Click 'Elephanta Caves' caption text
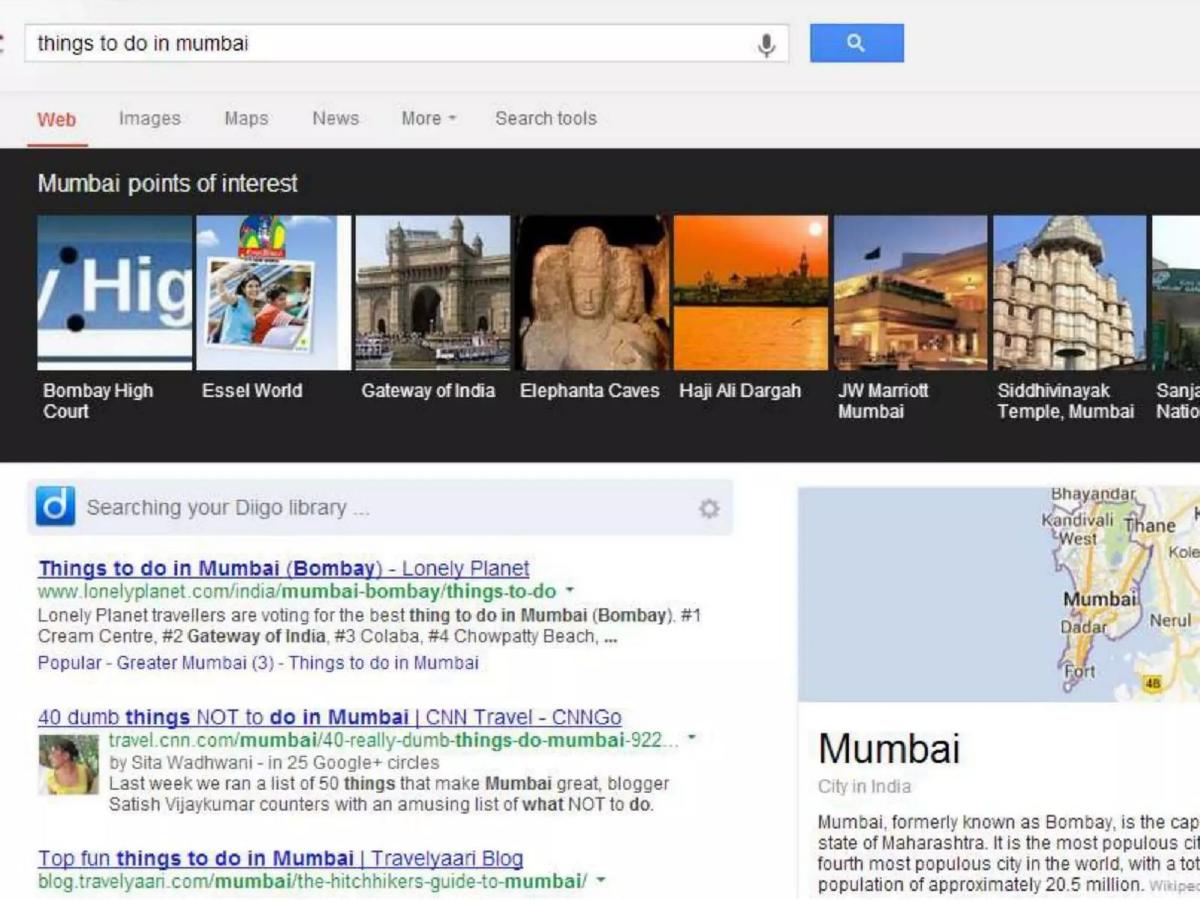The width and height of the screenshot is (1200, 900). [x=590, y=391]
